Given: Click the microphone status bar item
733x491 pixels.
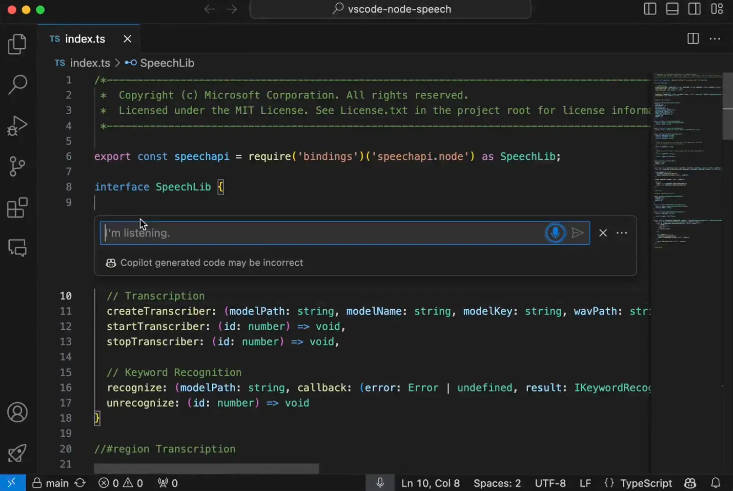Looking at the screenshot, I should point(380,483).
